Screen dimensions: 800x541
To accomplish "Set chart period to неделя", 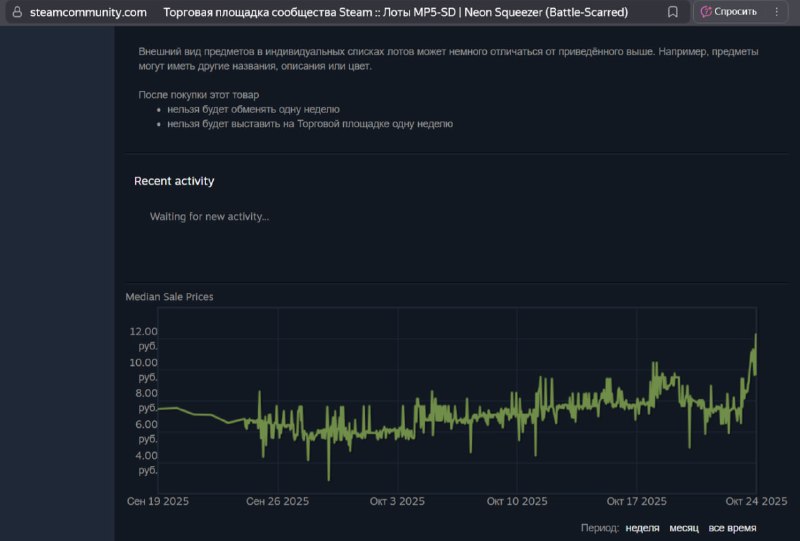I will coord(642,528).
